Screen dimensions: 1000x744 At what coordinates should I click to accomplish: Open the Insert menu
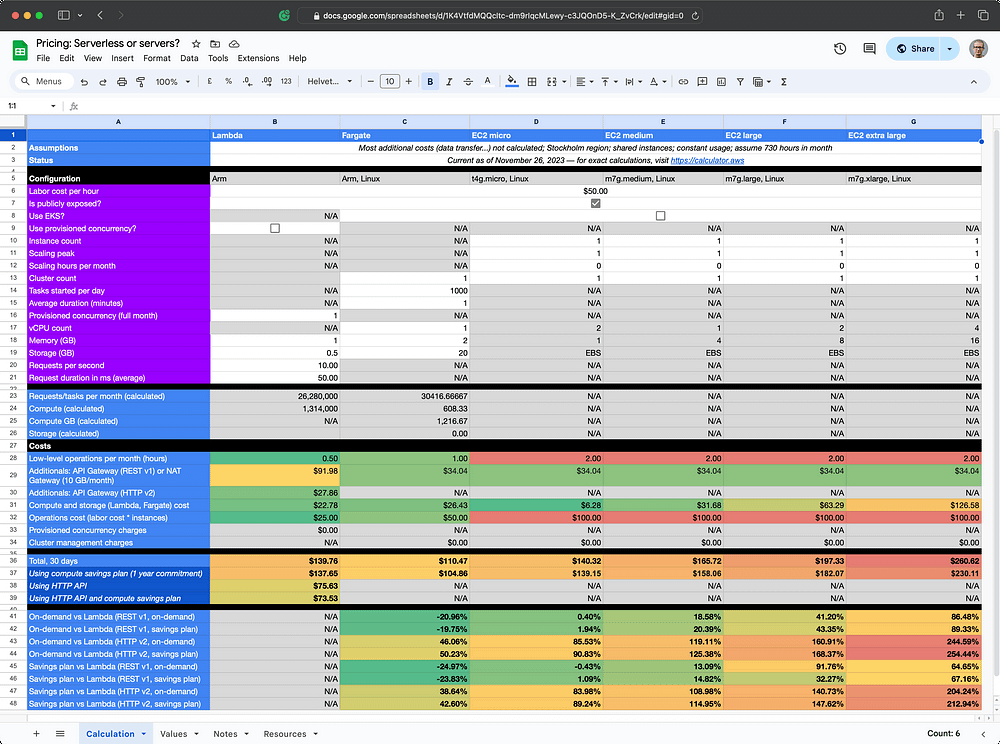[122, 58]
